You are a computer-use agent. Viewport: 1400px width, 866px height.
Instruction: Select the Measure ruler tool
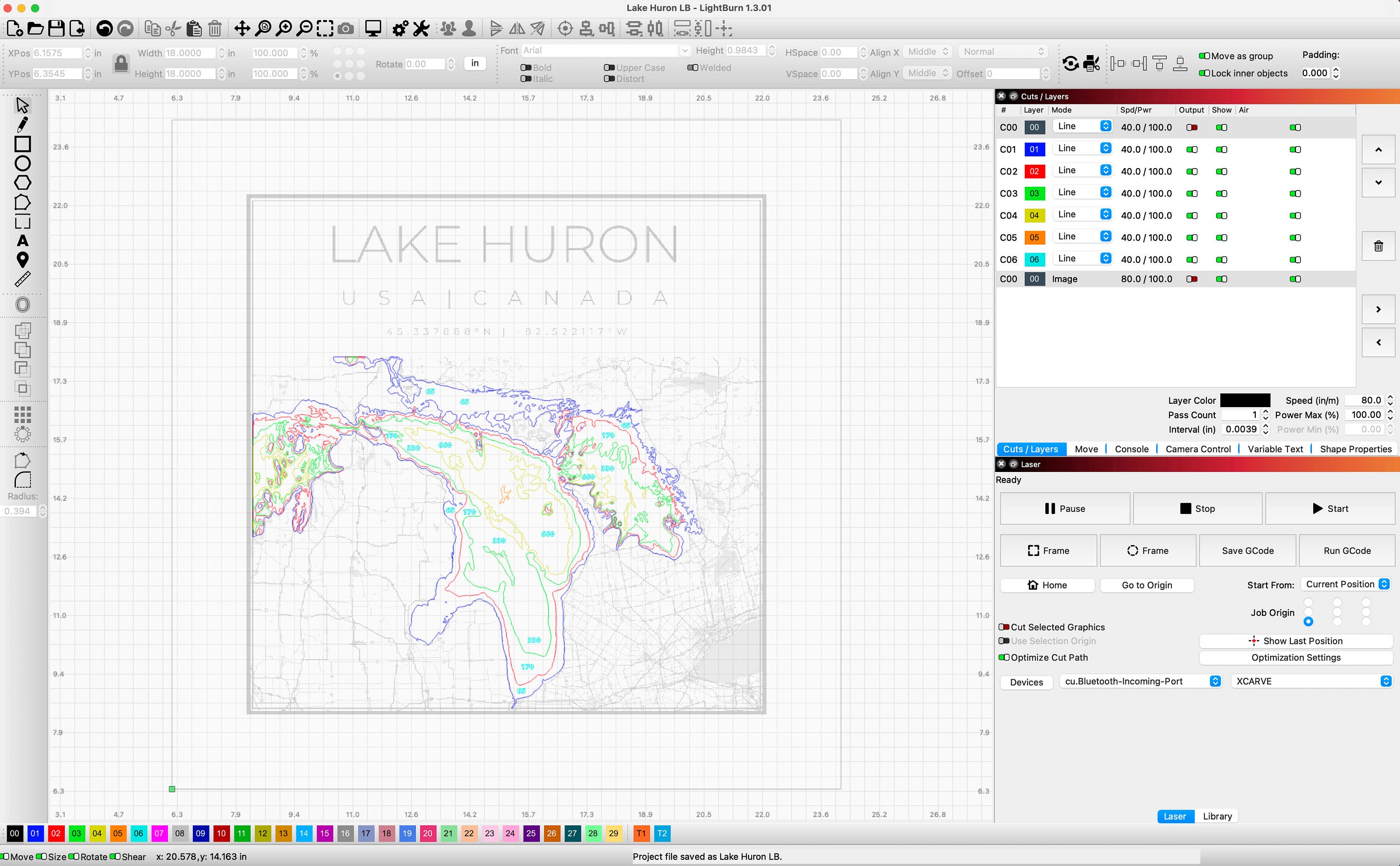(22, 280)
